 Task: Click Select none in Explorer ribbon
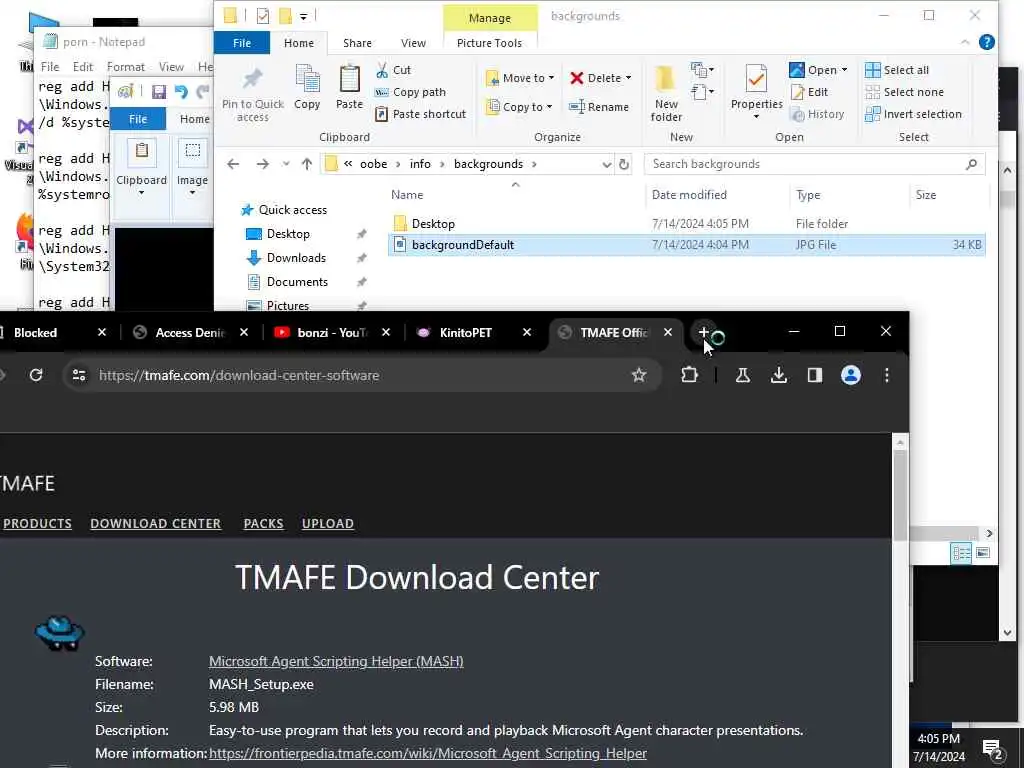coord(904,92)
